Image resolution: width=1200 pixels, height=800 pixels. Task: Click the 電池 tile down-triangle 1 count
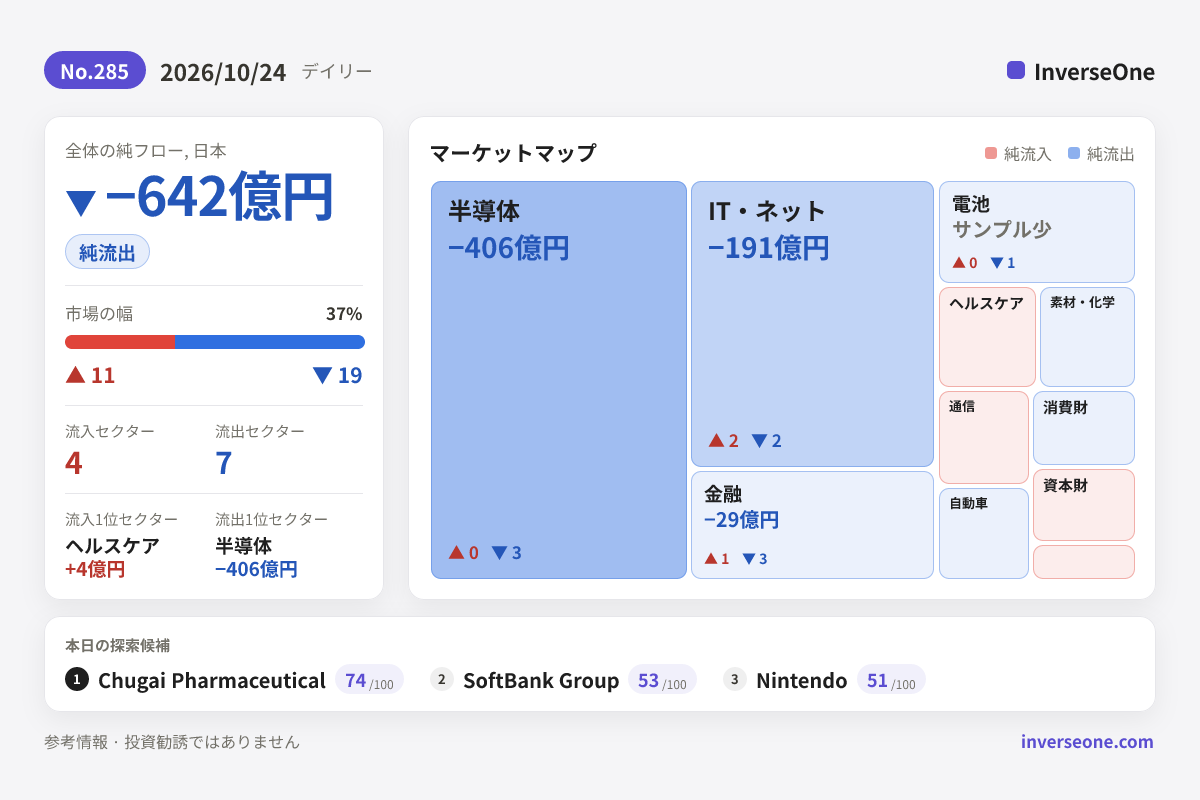pos(1003,263)
